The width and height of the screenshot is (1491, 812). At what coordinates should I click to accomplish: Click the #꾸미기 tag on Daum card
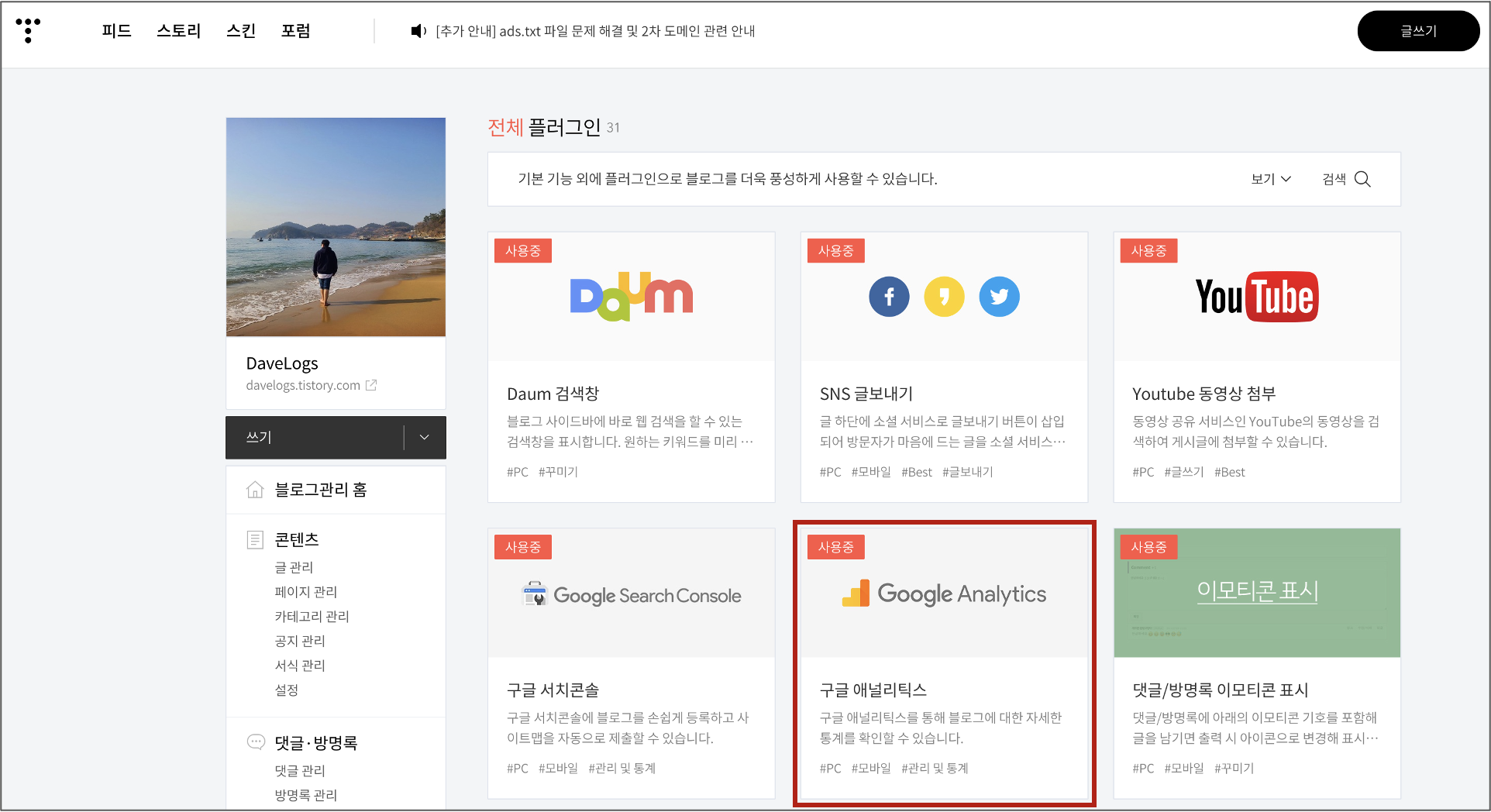click(x=558, y=472)
